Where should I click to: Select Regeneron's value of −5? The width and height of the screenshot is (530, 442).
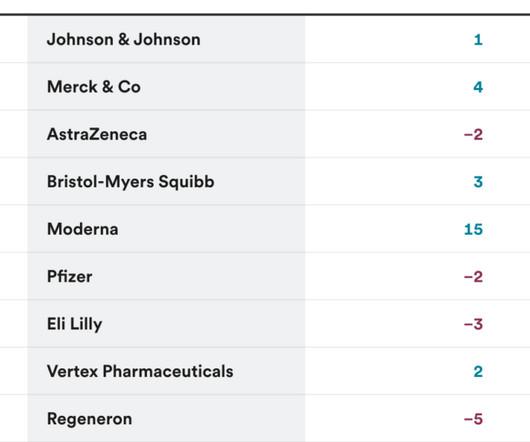[x=473, y=419]
